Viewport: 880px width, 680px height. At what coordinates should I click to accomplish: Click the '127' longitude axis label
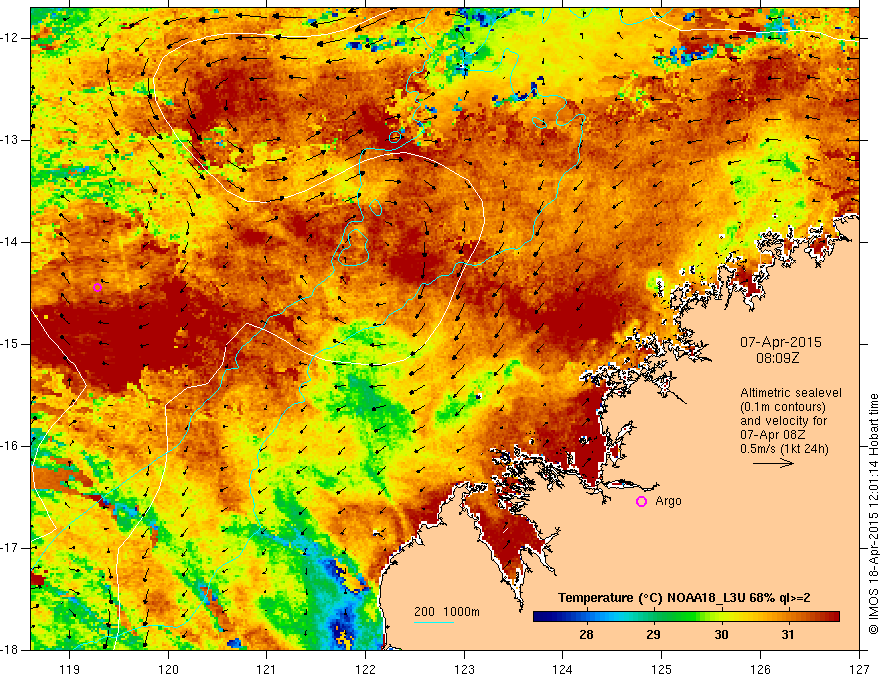[859, 669]
